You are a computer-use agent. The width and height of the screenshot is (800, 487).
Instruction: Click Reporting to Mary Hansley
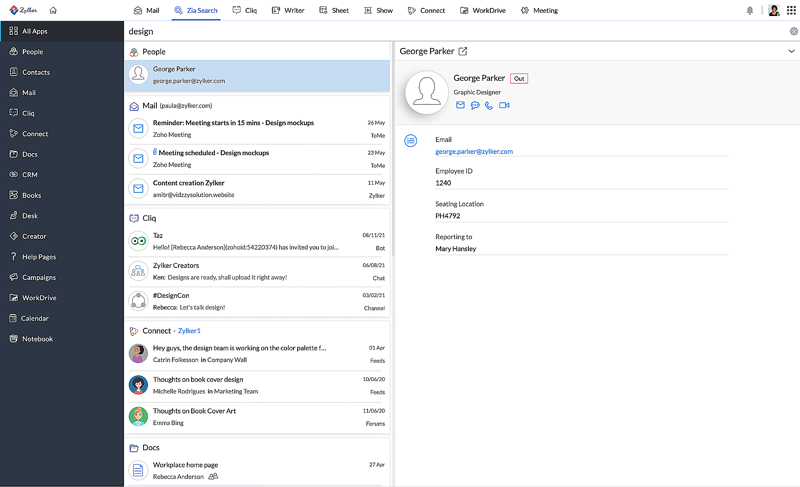pyautogui.click(x=456, y=249)
